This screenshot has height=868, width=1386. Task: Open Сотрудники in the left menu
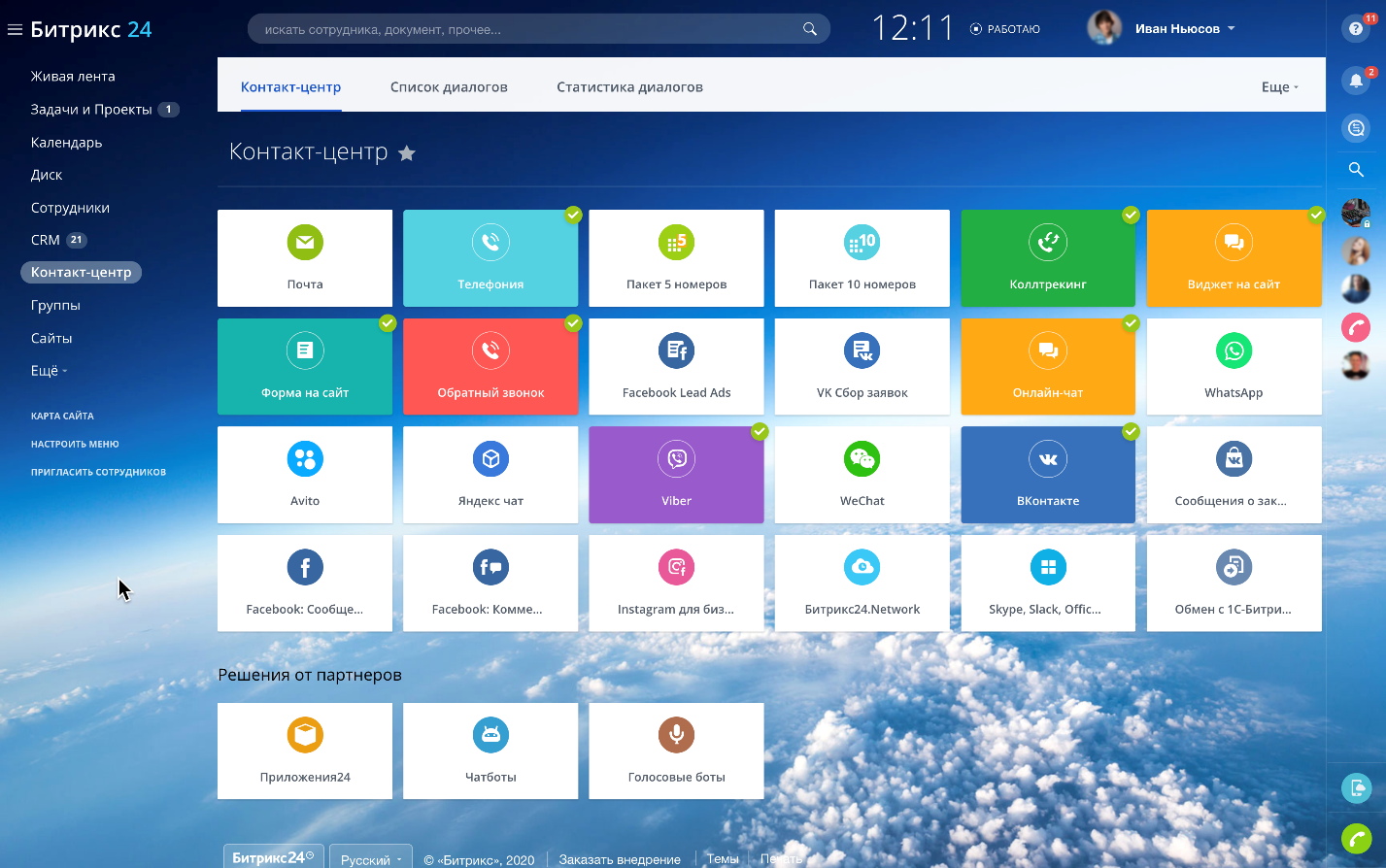70,208
